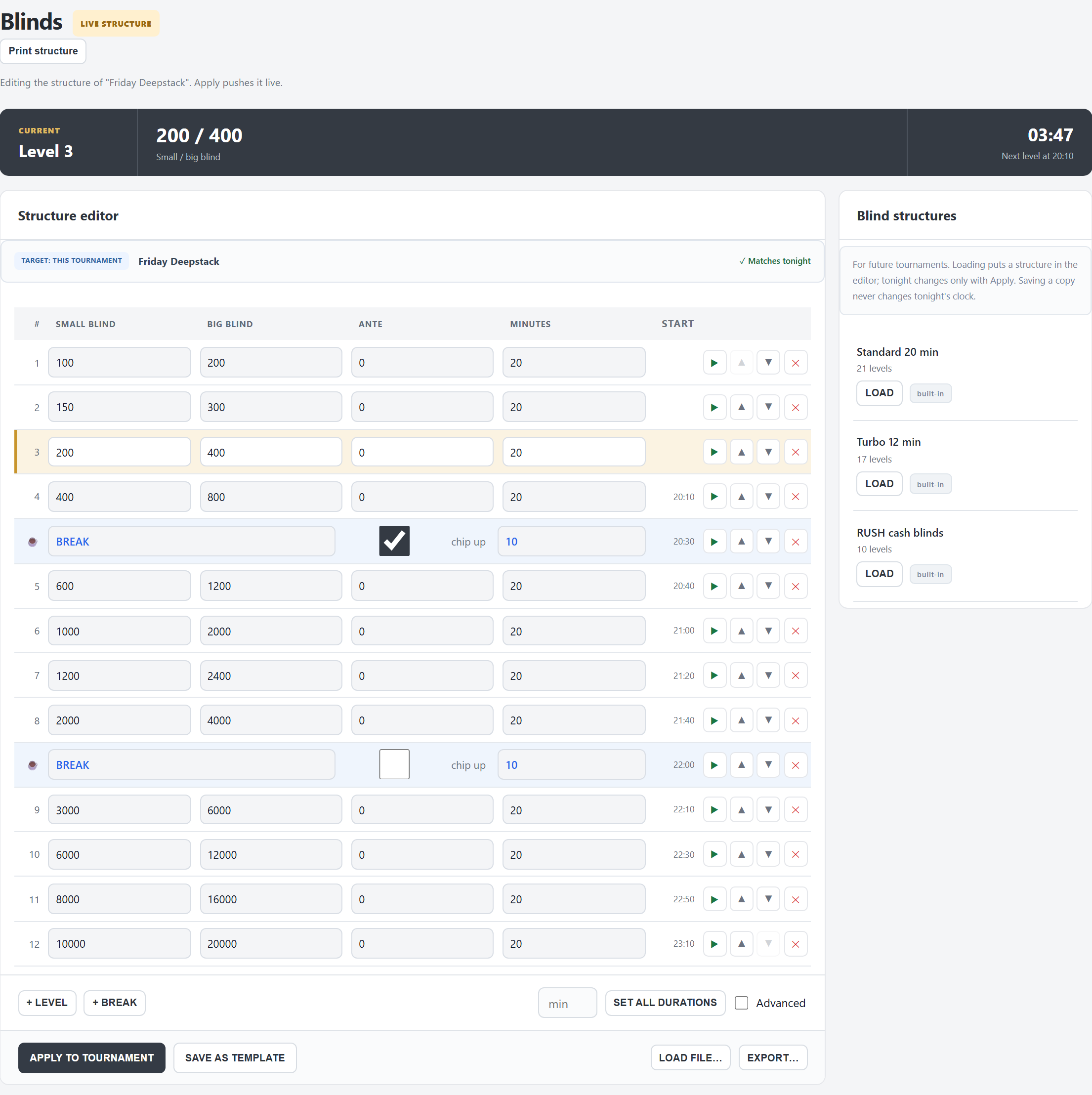
Task: Enable the Advanced checkbox
Action: pos(741,1003)
